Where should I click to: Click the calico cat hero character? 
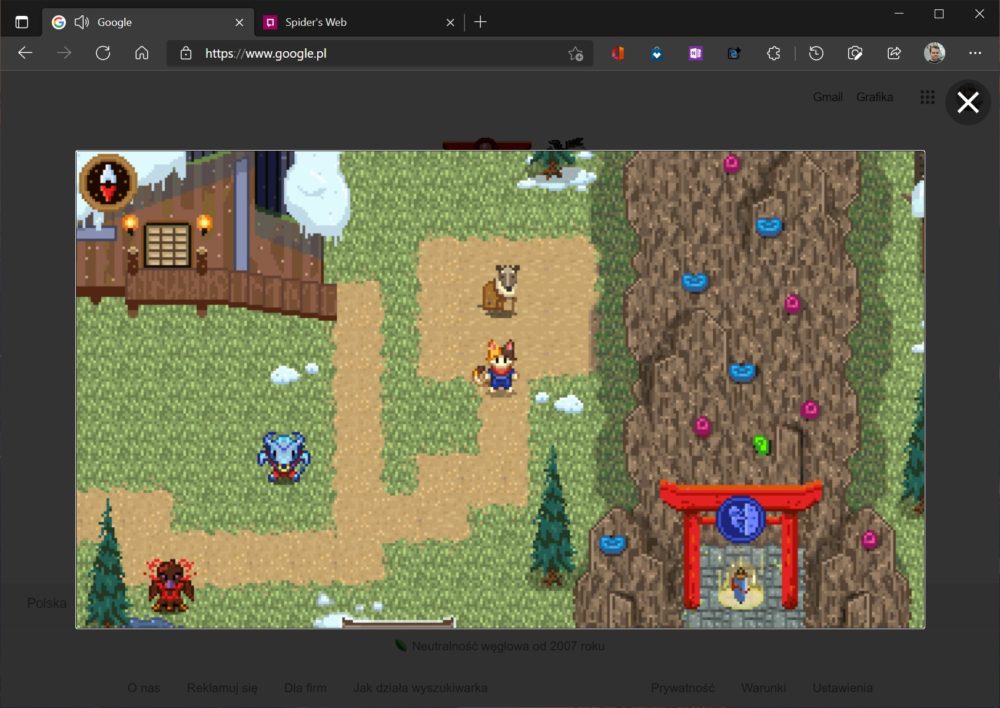(498, 367)
